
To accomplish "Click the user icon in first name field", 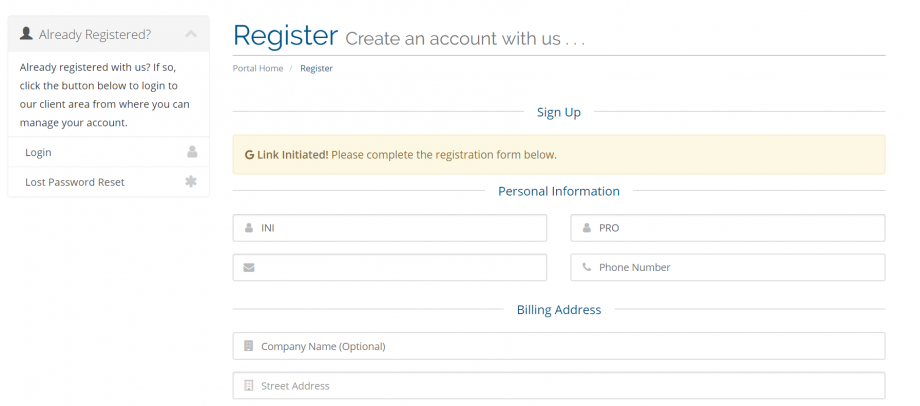I will coord(249,228).
